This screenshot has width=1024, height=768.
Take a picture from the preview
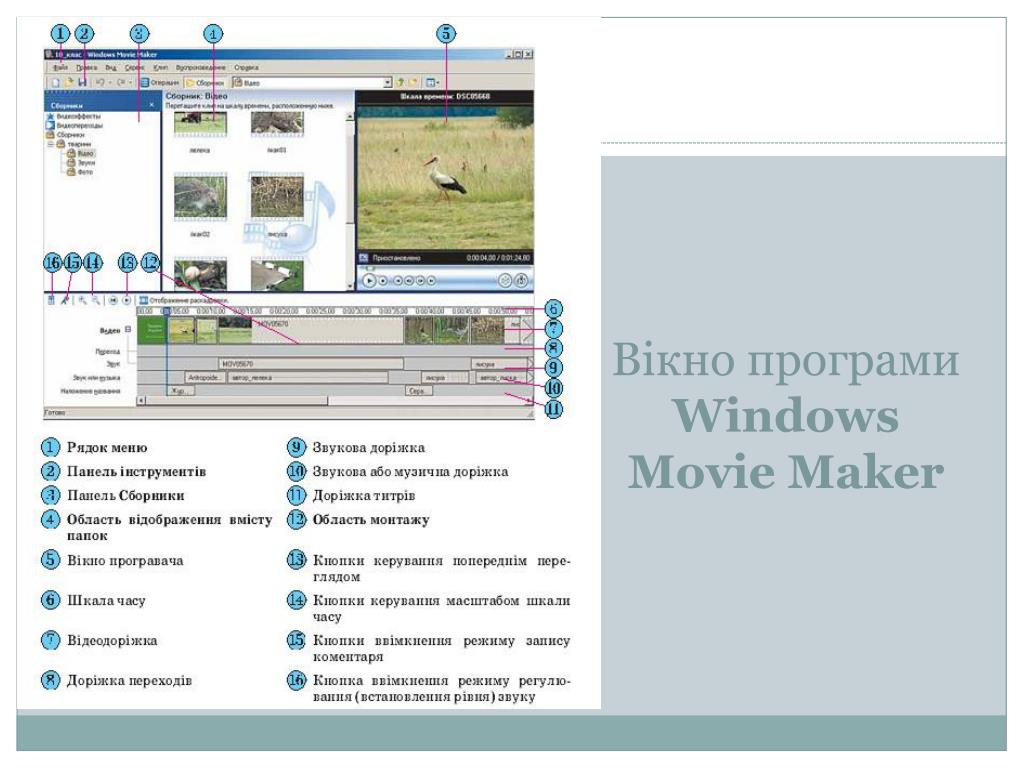pyautogui.click(x=521, y=281)
